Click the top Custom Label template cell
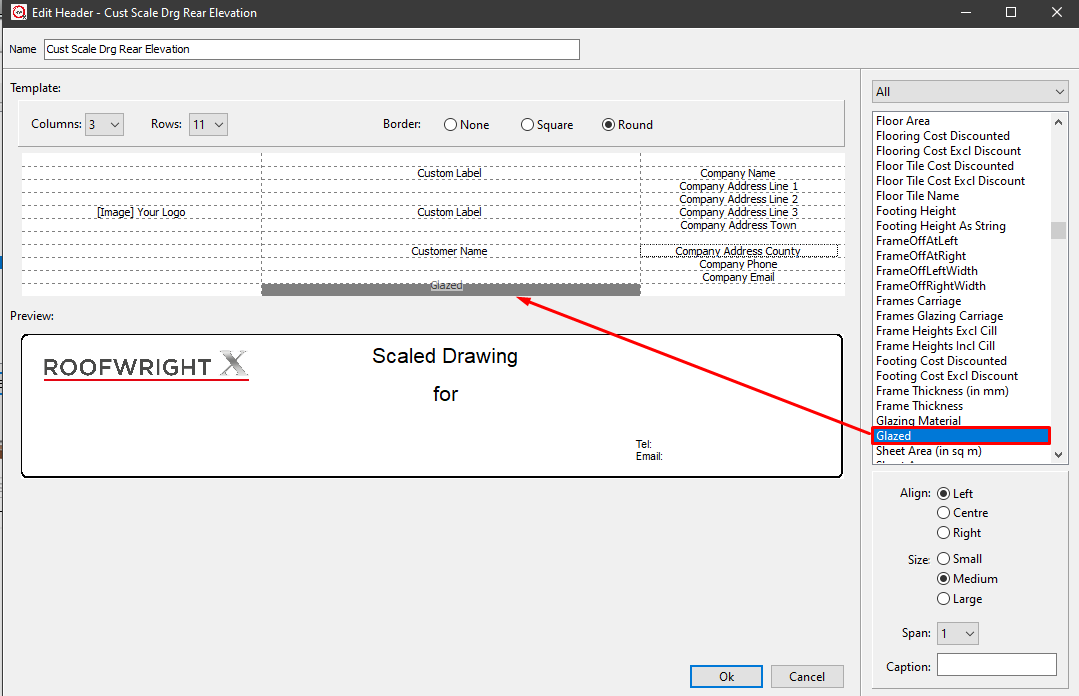Screen dimensions: 1079x696 [x=449, y=173]
